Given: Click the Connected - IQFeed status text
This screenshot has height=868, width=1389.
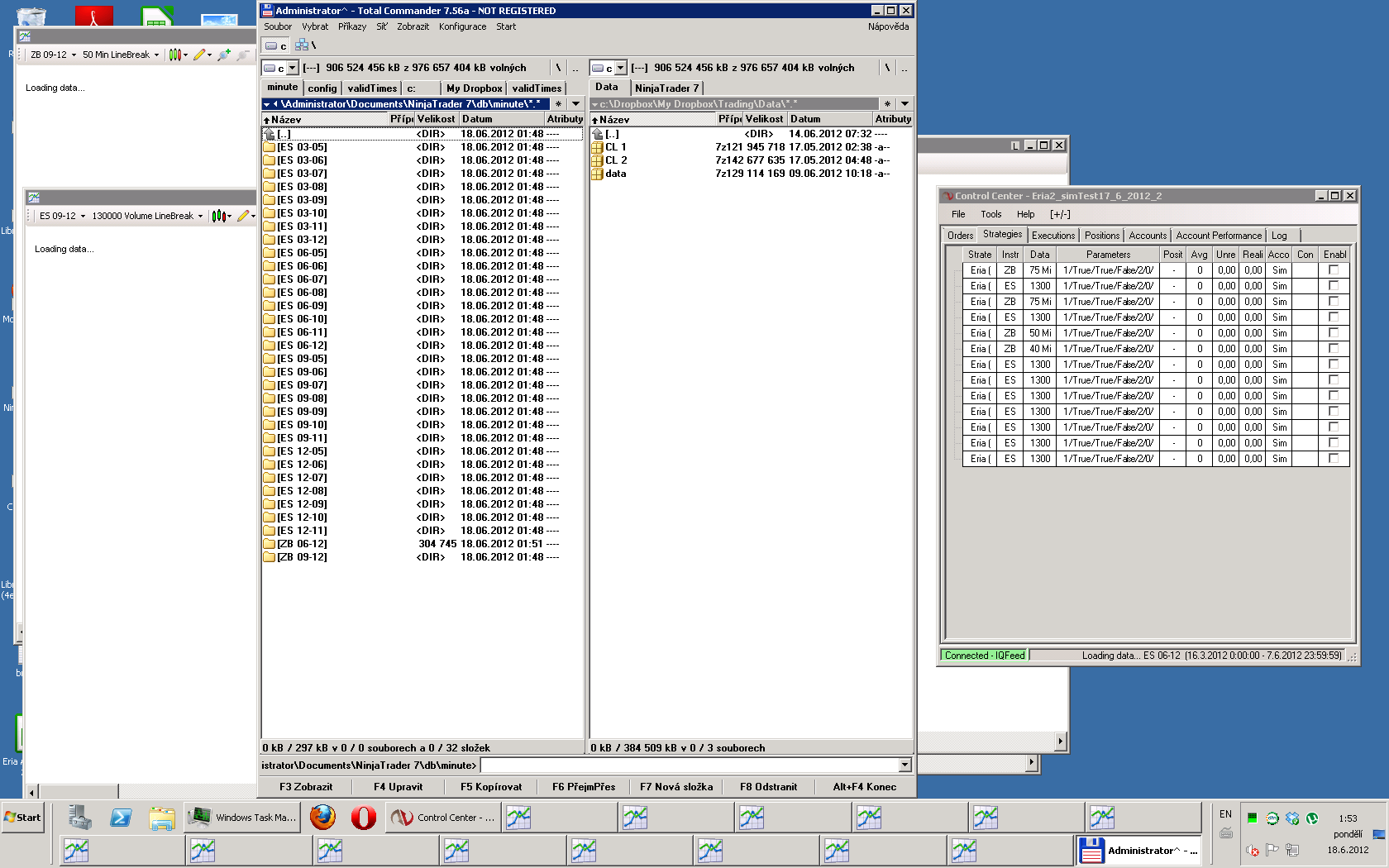Looking at the screenshot, I should pyautogui.click(x=984, y=656).
